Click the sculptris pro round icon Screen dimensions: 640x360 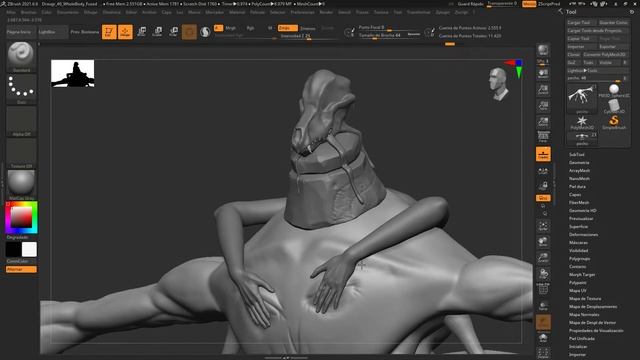pos(205,32)
